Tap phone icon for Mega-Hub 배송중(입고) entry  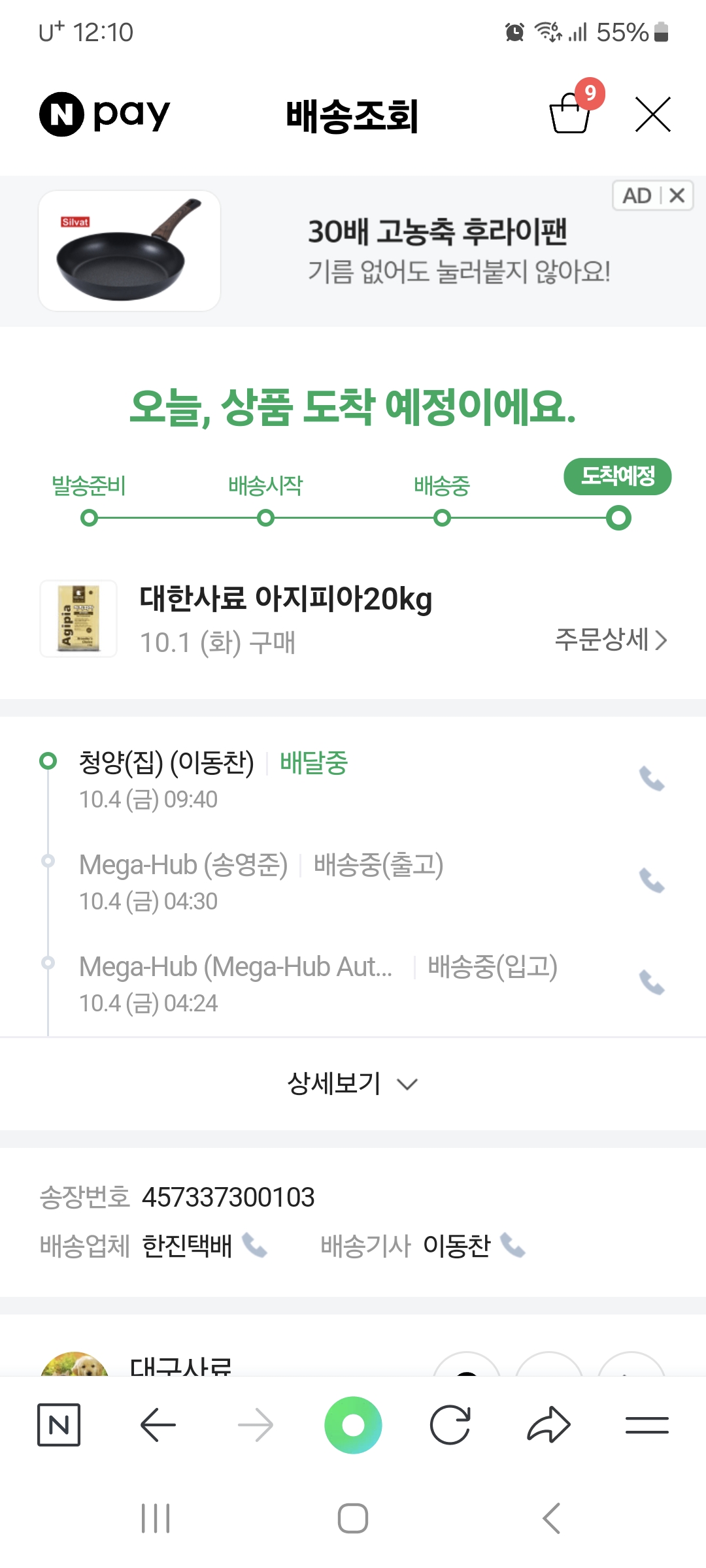[652, 983]
